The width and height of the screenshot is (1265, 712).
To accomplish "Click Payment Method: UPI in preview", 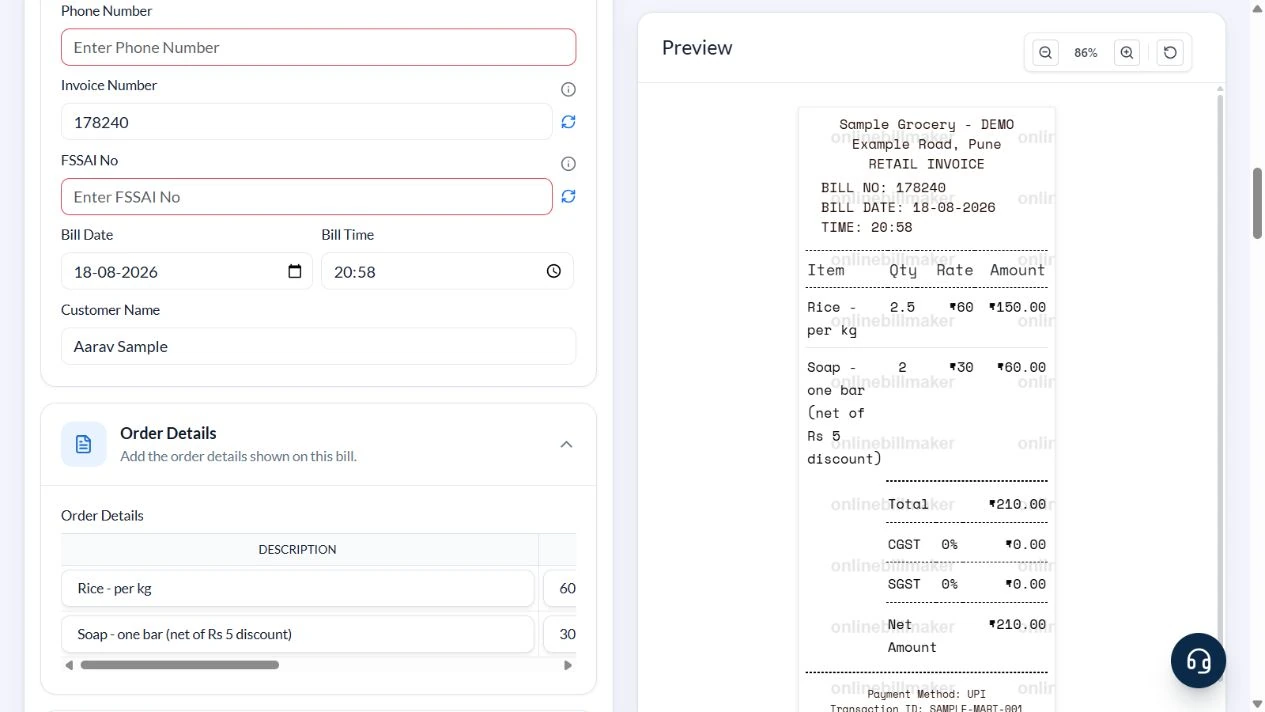I will point(926,694).
